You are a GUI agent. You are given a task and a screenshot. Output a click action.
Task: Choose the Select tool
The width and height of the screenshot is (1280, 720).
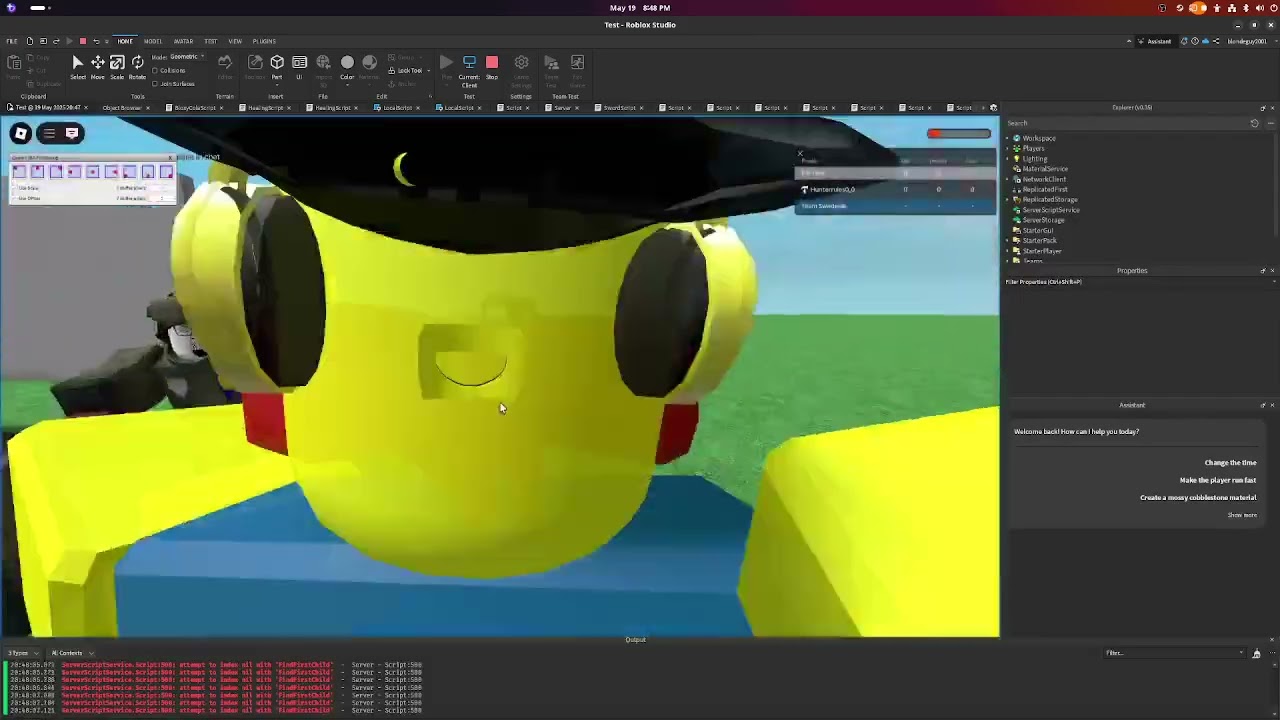click(78, 66)
